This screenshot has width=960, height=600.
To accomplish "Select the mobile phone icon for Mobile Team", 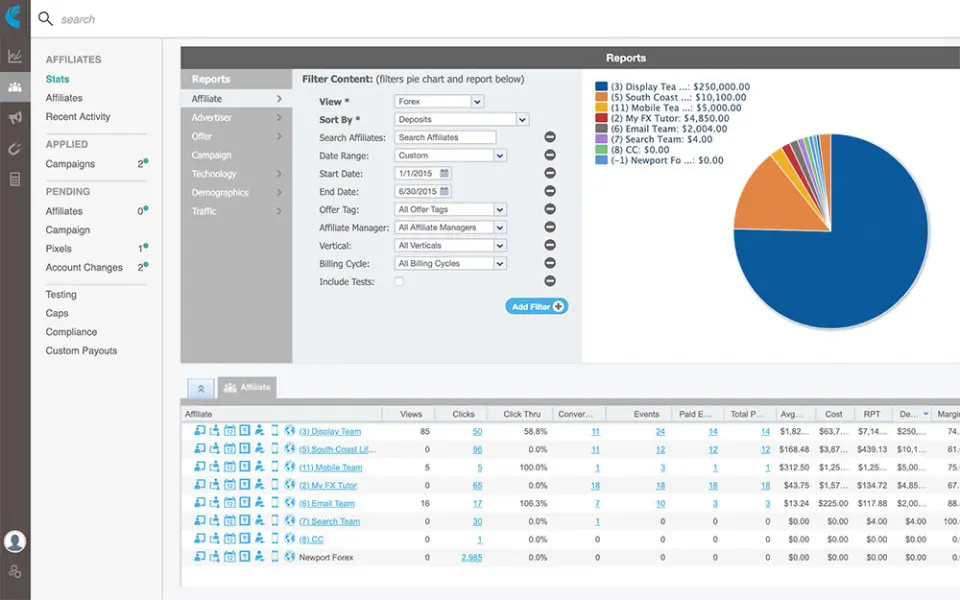I will [x=275, y=466].
